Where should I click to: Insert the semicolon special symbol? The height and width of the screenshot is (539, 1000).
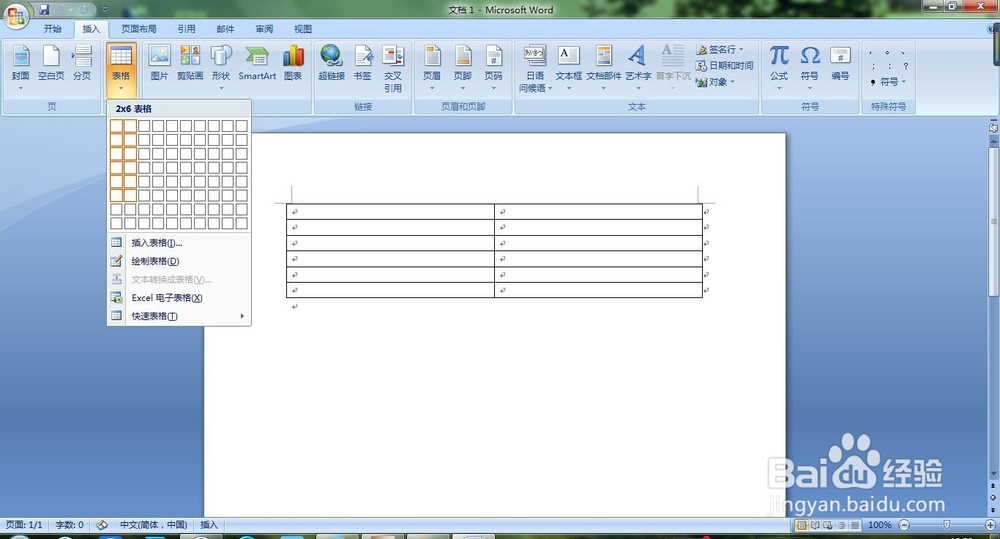point(873,66)
